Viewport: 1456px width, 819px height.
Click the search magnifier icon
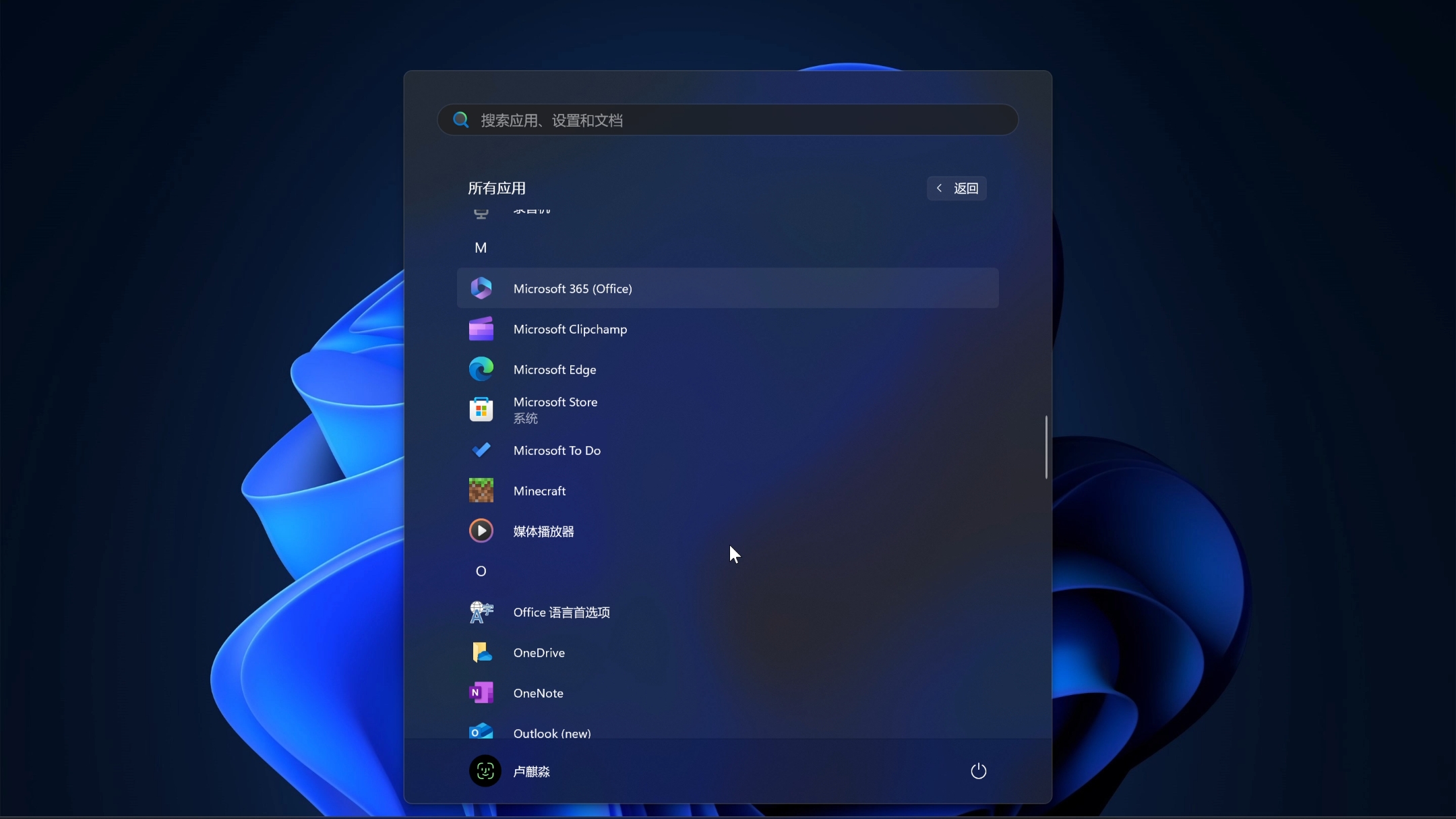[x=460, y=120]
